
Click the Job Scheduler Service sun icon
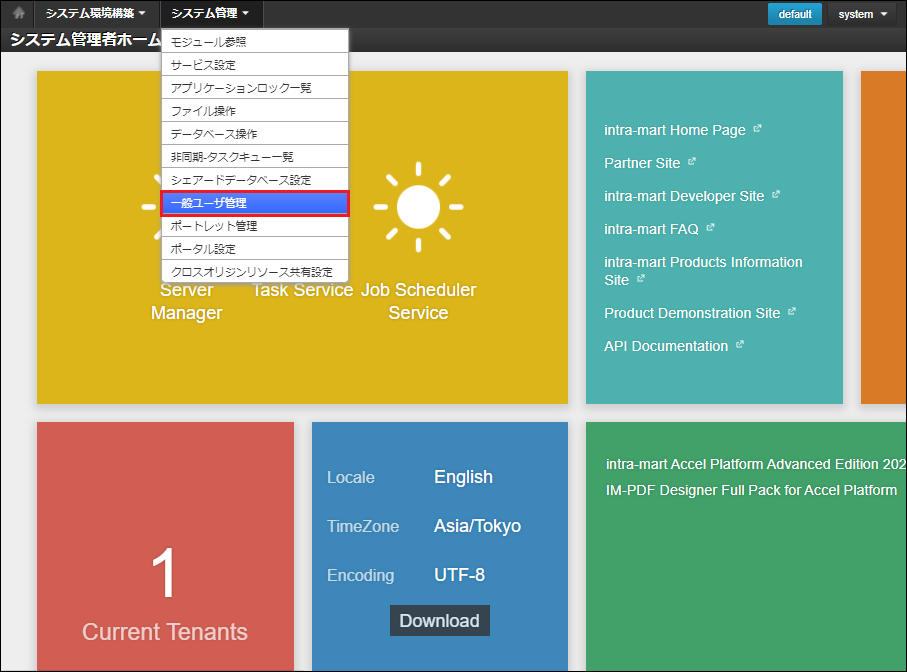click(x=418, y=208)
